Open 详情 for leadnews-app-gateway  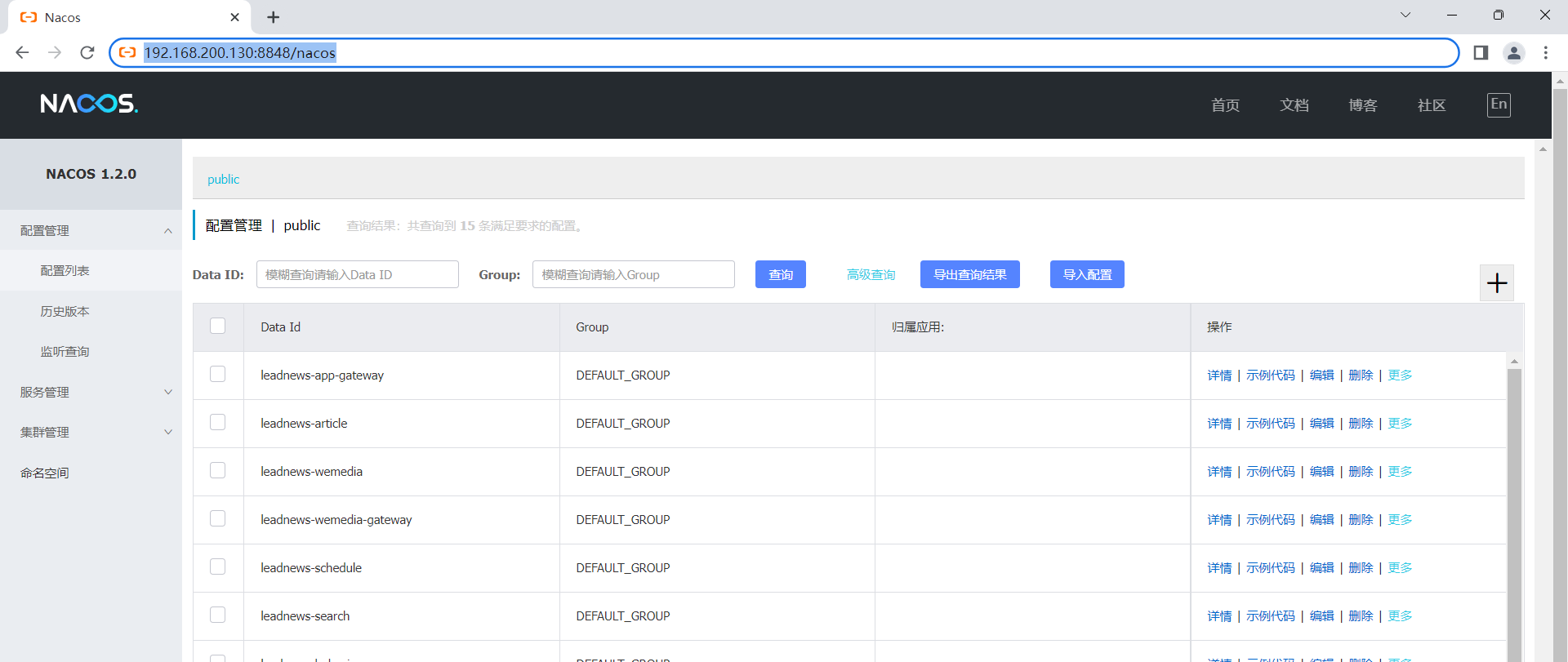[1219, 375]
